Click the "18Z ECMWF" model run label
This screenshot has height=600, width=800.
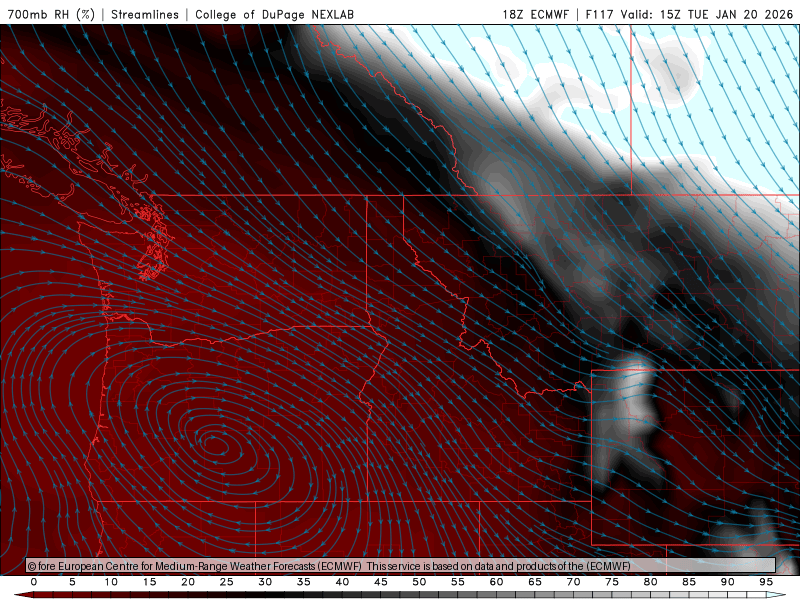(535, 14)
